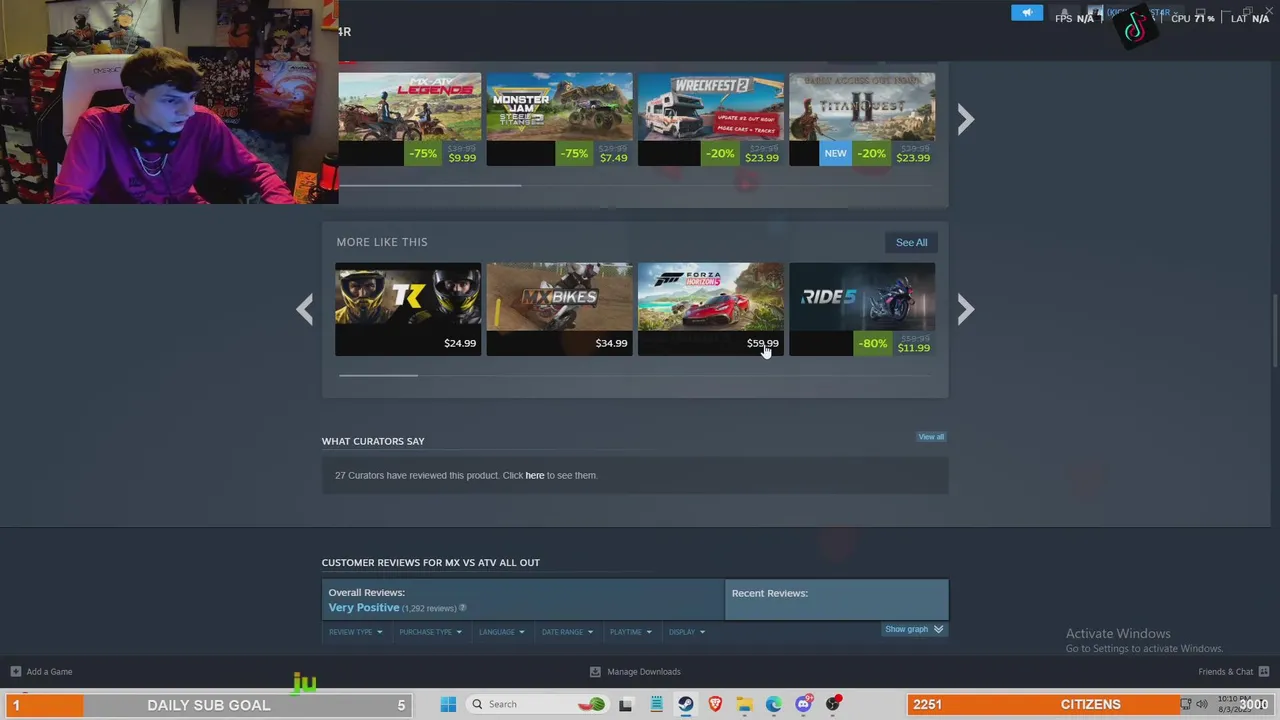The height and width of the screenshot is (720, 1280).
Task: Open MX vs ATV Legends game card
Action: pos(409,119)
